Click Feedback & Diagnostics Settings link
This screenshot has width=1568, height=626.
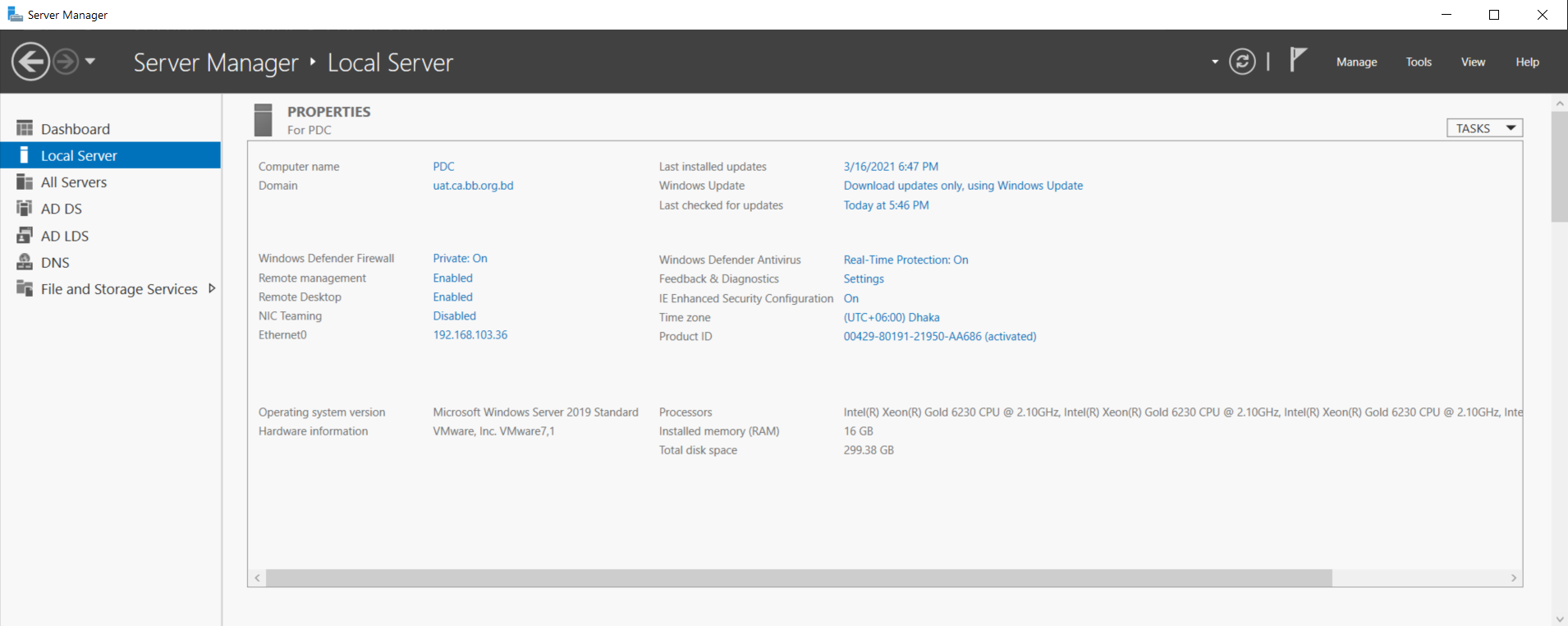[x=864, y=279]
